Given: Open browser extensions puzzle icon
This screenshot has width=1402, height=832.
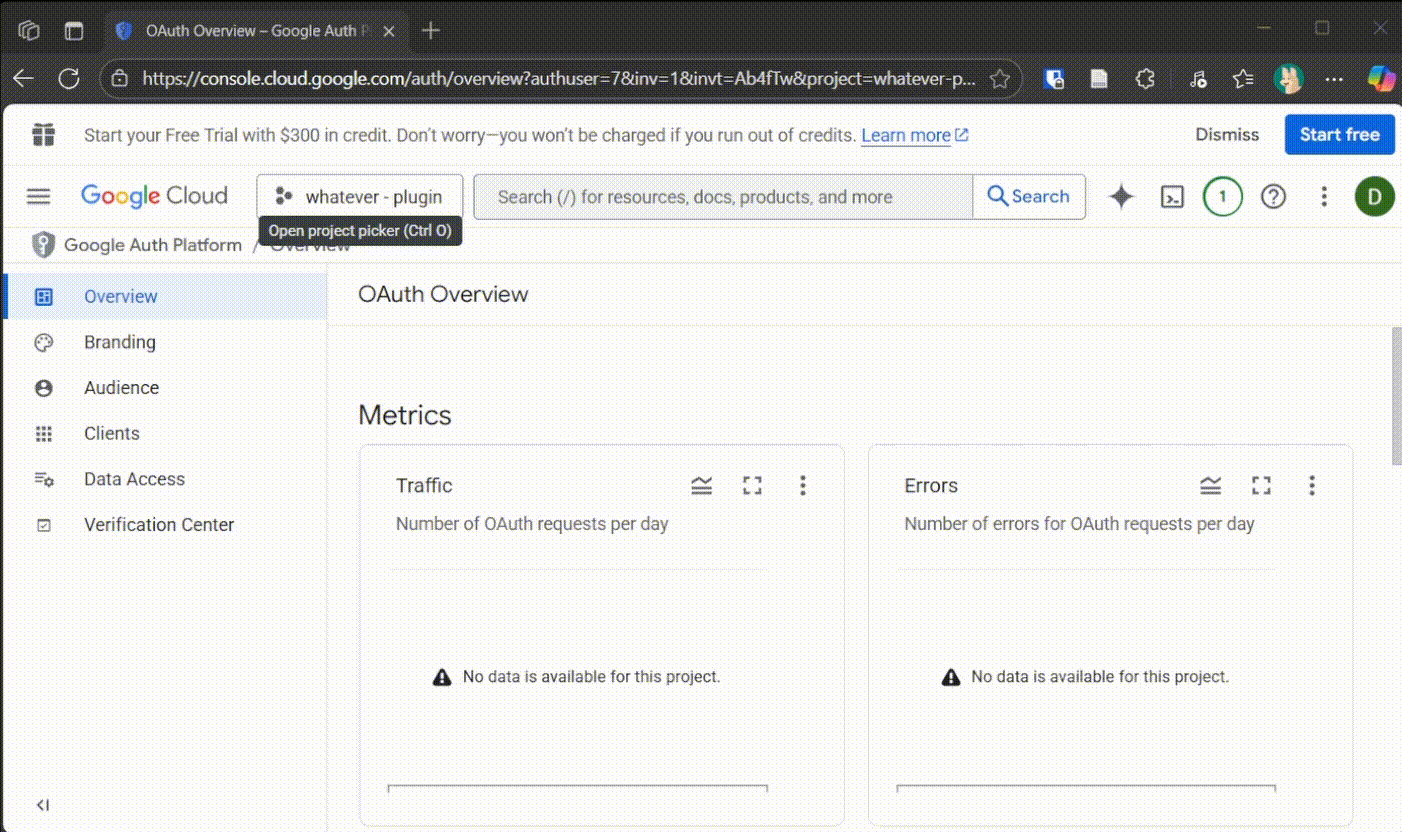Looking at the screenshot, I should (x=1146, y=79).
